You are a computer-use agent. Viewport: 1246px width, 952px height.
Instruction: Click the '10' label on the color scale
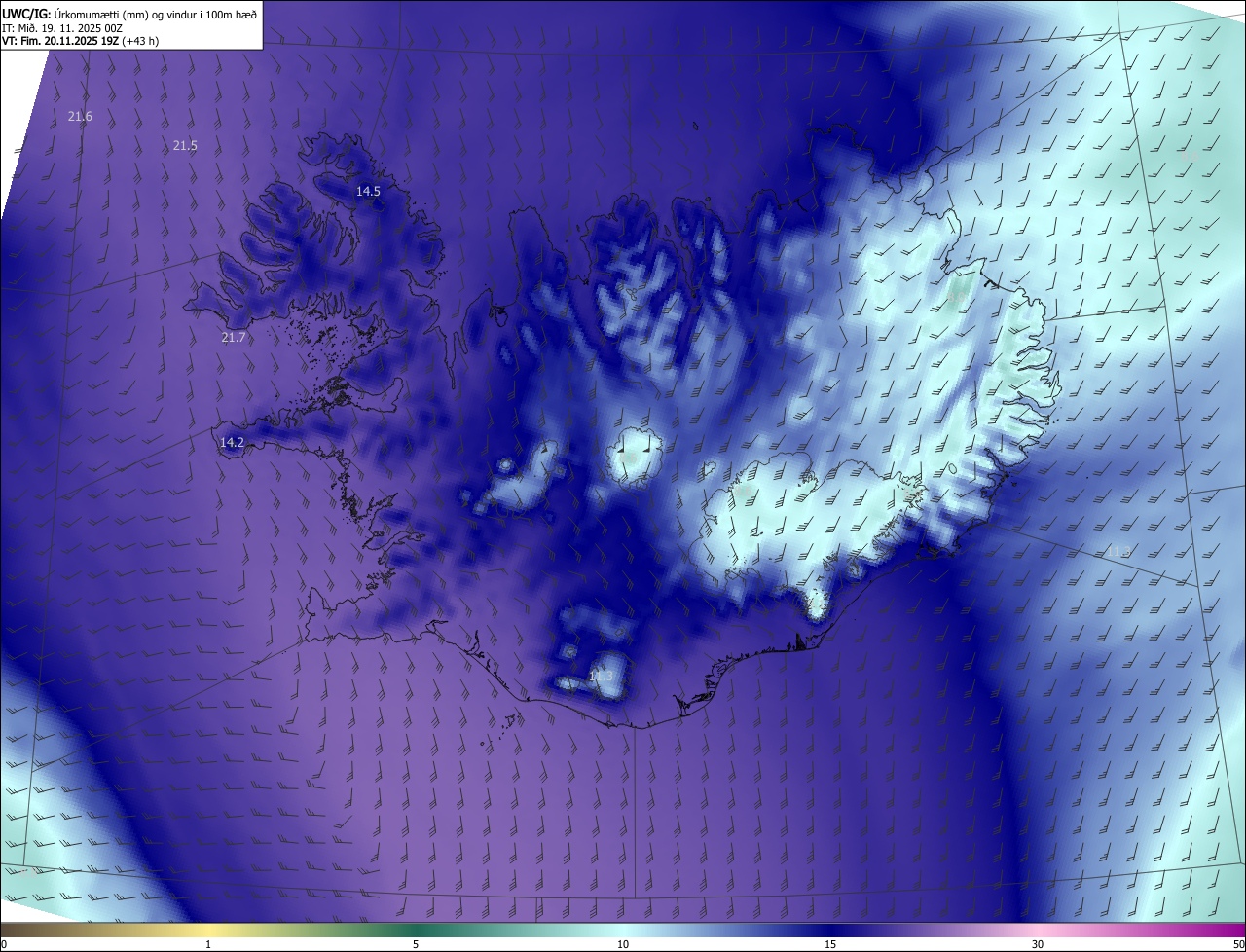tap(623, 944)
